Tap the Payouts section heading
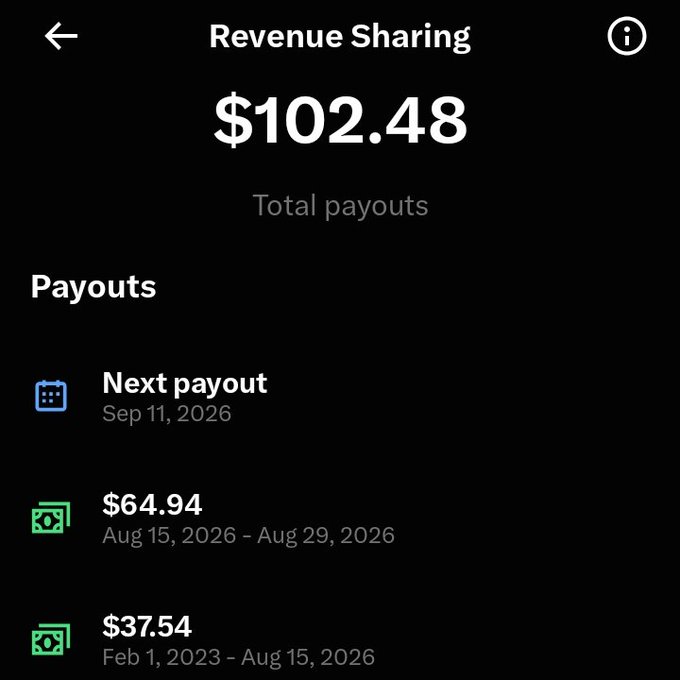The image size is (680, 680). [93, 287]
